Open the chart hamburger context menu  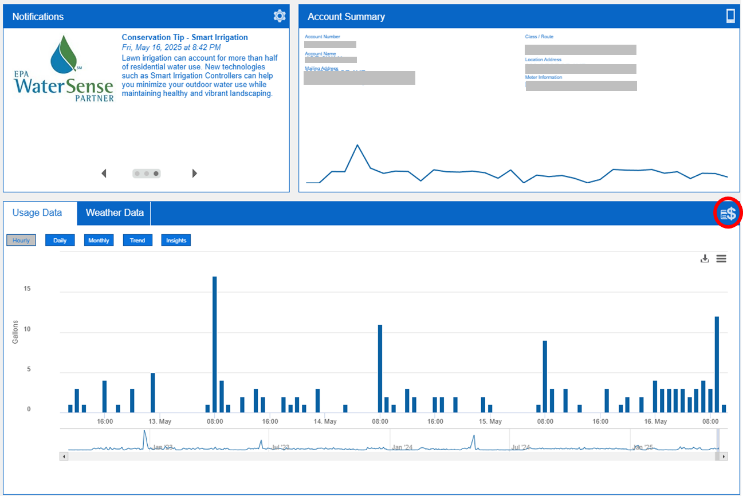(x=721, y=259)
